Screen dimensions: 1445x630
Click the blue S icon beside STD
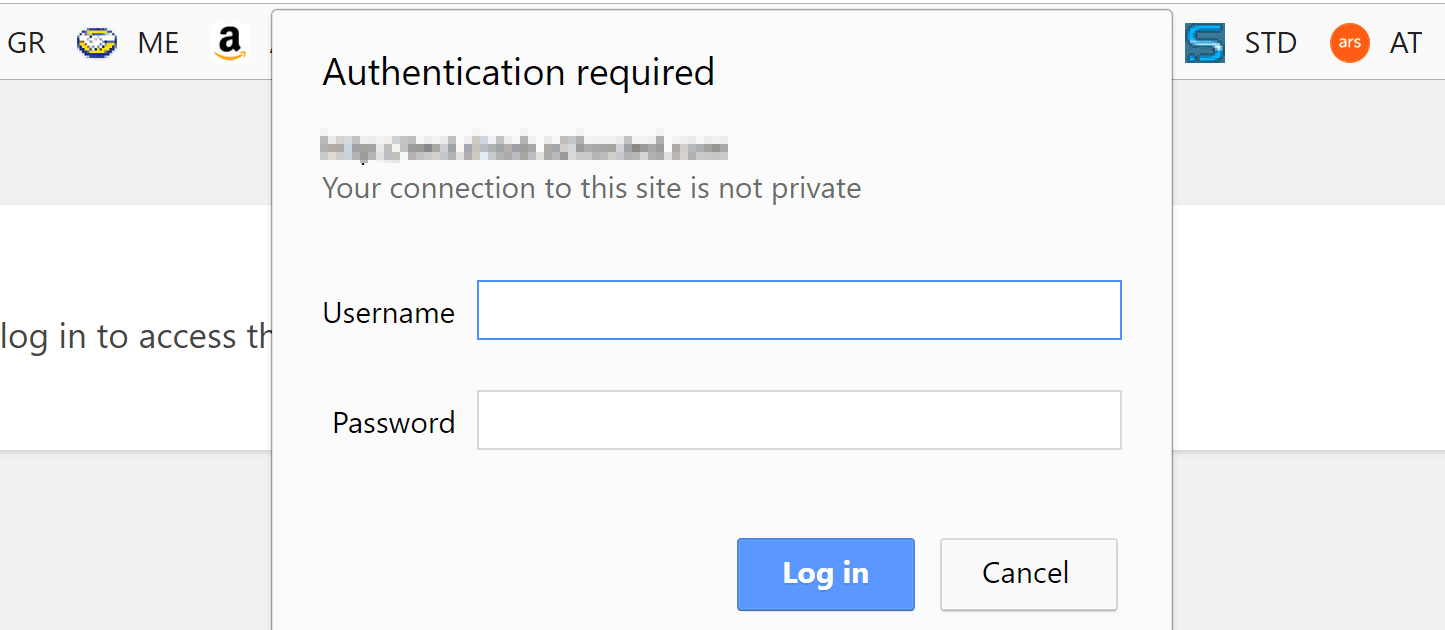point(1205,42)
